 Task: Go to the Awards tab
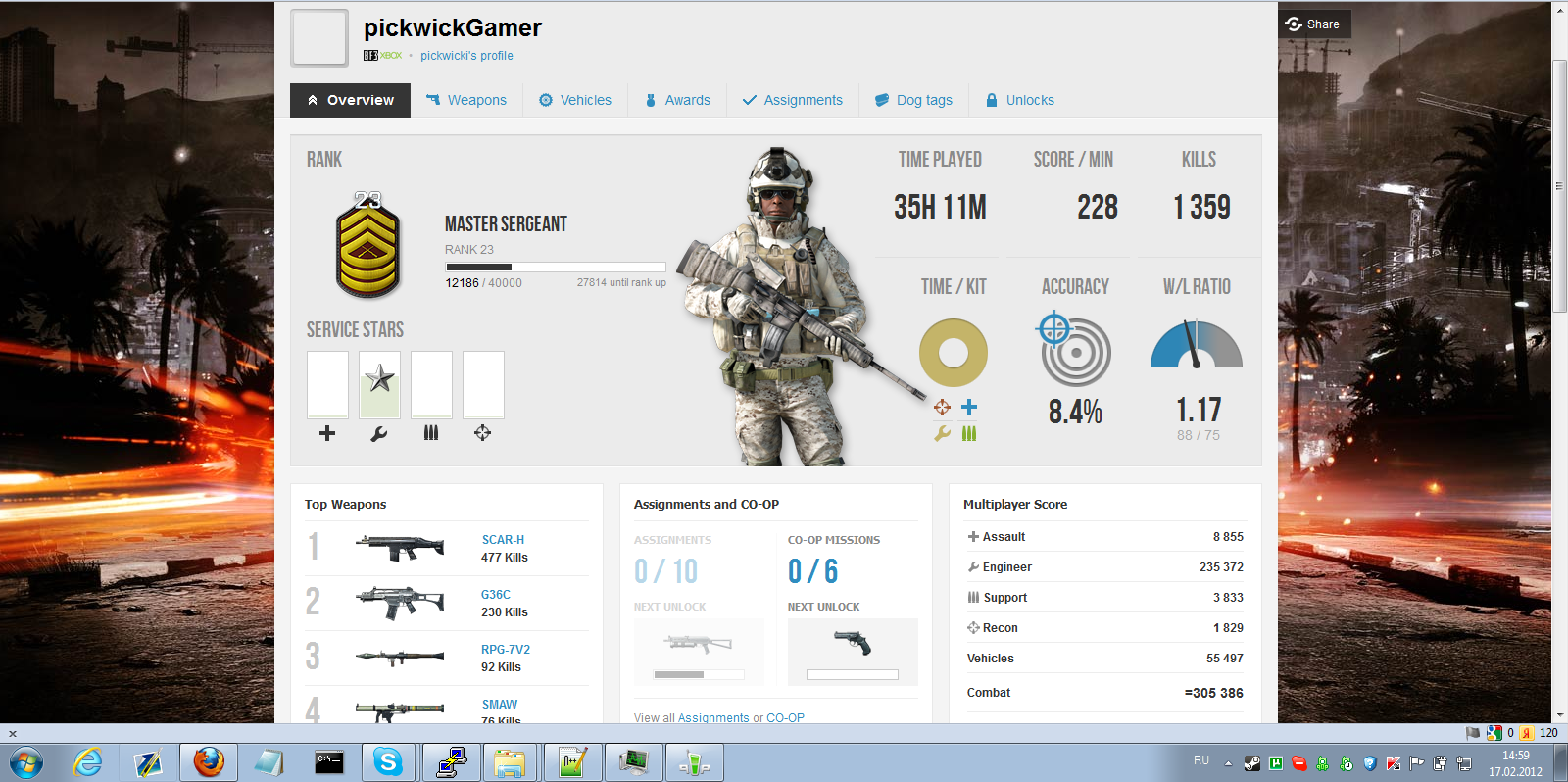pyautogui.click(x=677, y=100)
